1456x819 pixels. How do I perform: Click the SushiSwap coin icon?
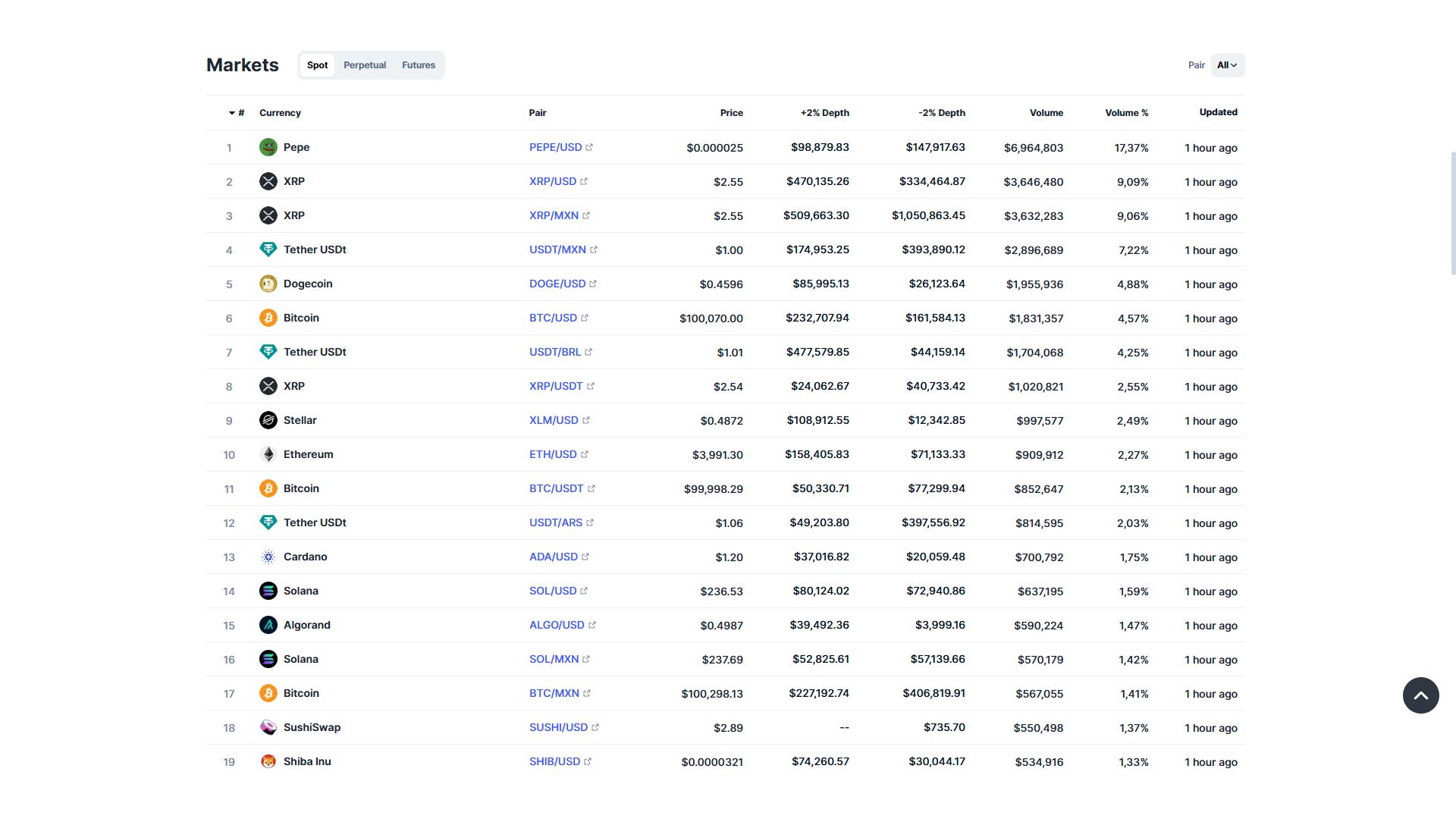[x=268, y=727]
